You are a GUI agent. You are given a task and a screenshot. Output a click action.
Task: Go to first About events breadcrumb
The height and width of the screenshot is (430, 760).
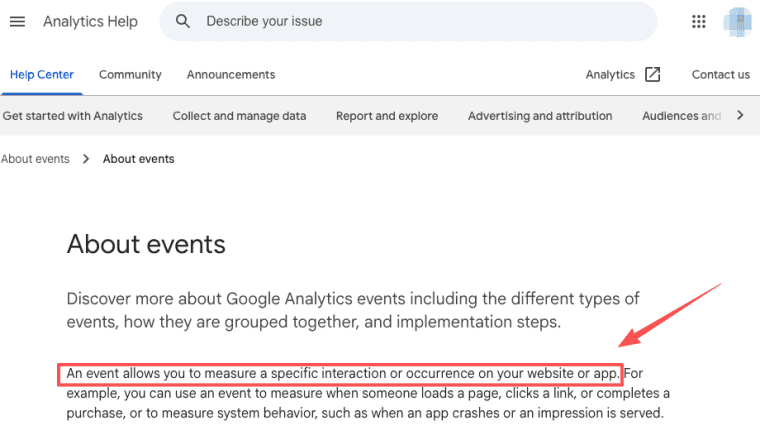35,159
